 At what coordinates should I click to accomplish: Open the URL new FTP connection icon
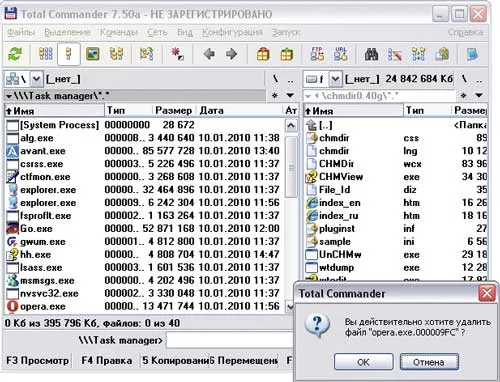(x=341, y=54)
